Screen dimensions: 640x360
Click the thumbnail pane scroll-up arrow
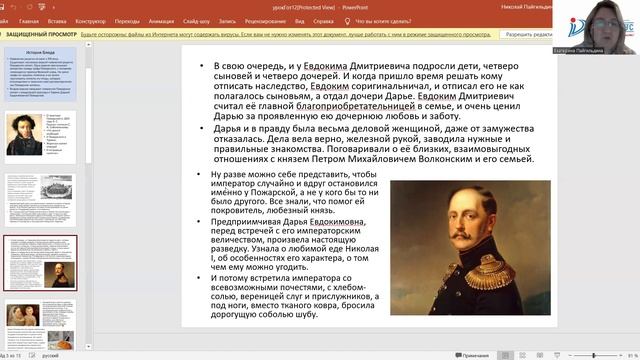click(x=89, y=45)
